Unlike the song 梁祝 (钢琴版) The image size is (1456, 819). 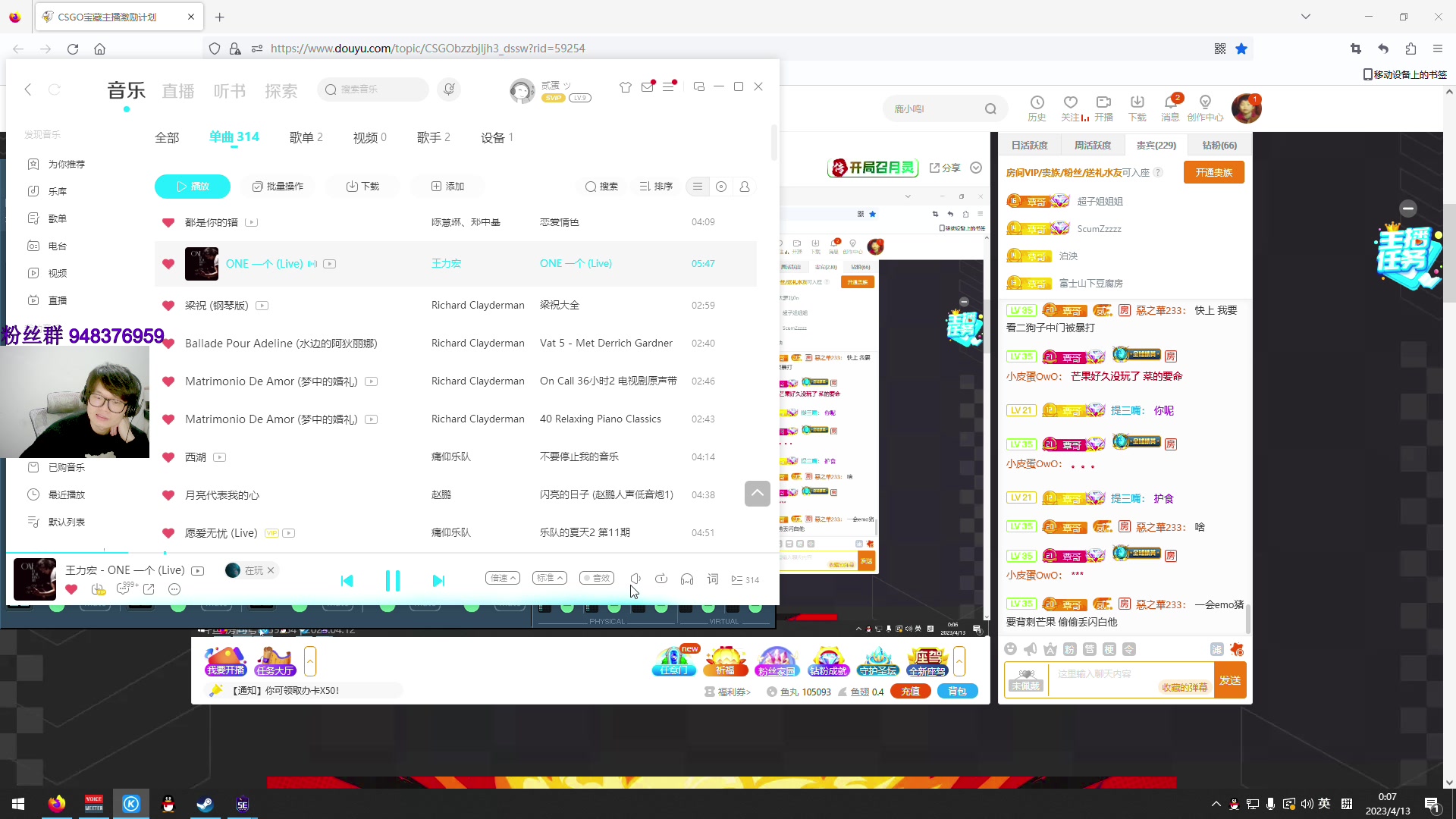pos(168,306)
